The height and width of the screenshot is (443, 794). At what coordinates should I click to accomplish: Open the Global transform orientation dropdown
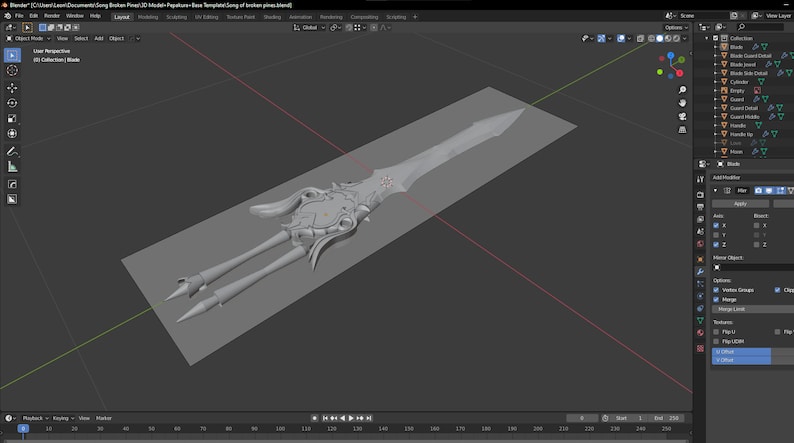pos(309,27)
